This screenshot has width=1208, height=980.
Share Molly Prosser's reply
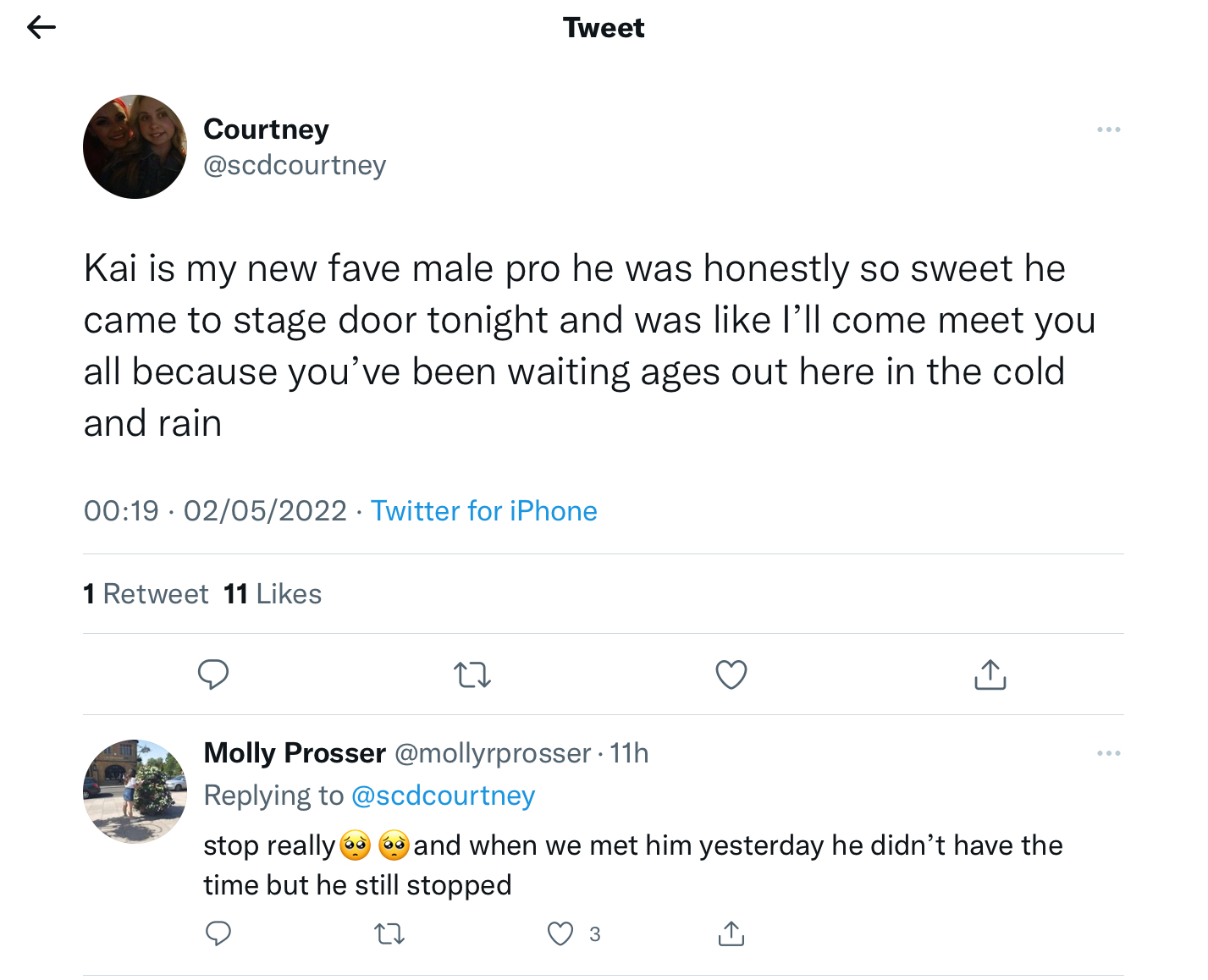tap(731, 933)
